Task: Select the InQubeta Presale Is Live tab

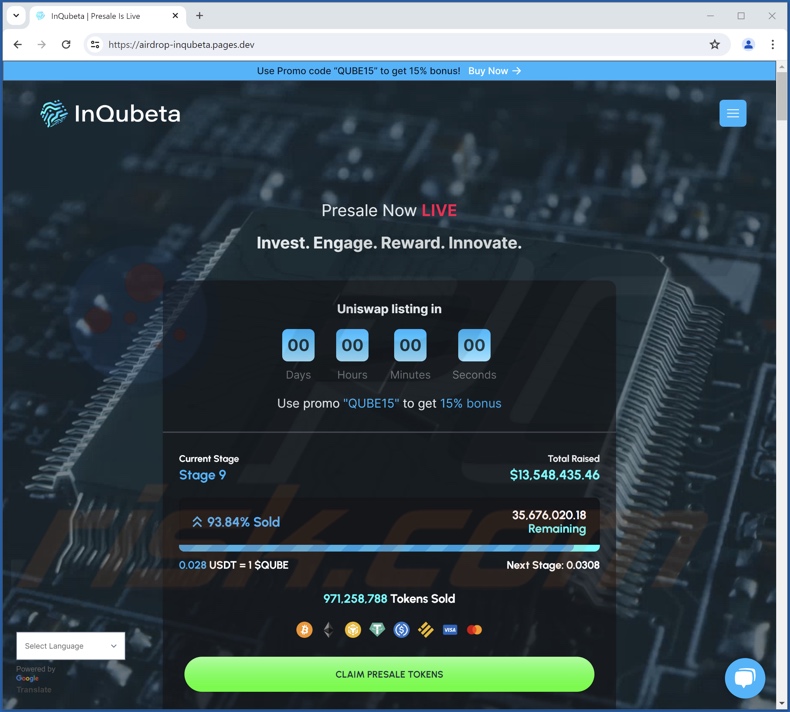Action: (108, 16)
